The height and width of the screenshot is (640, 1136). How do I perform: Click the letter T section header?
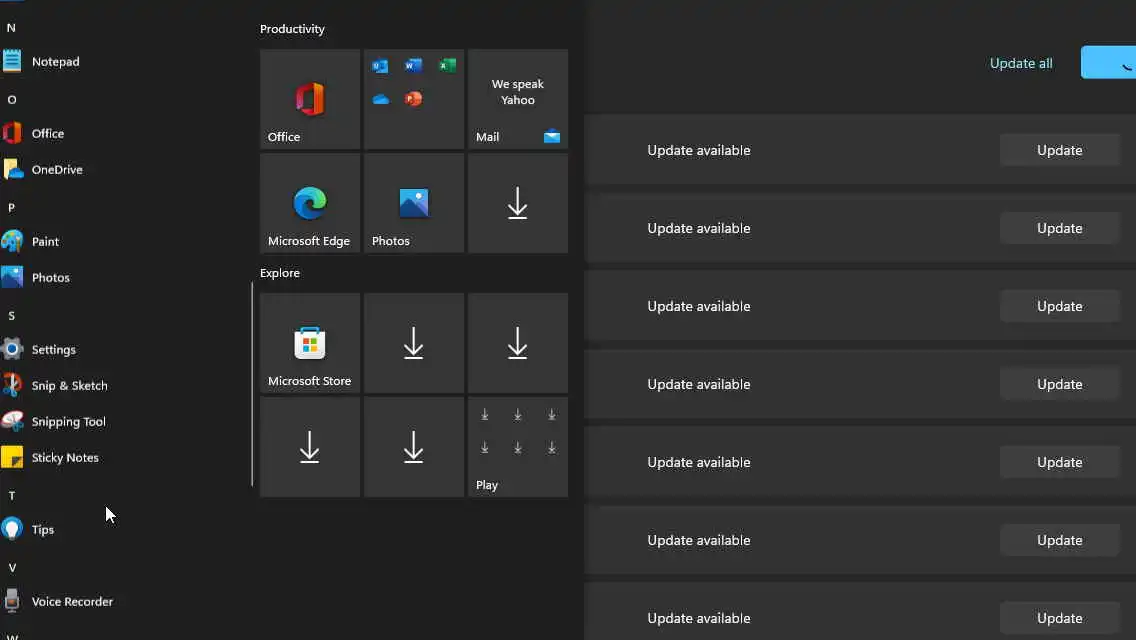click(12, 495)
